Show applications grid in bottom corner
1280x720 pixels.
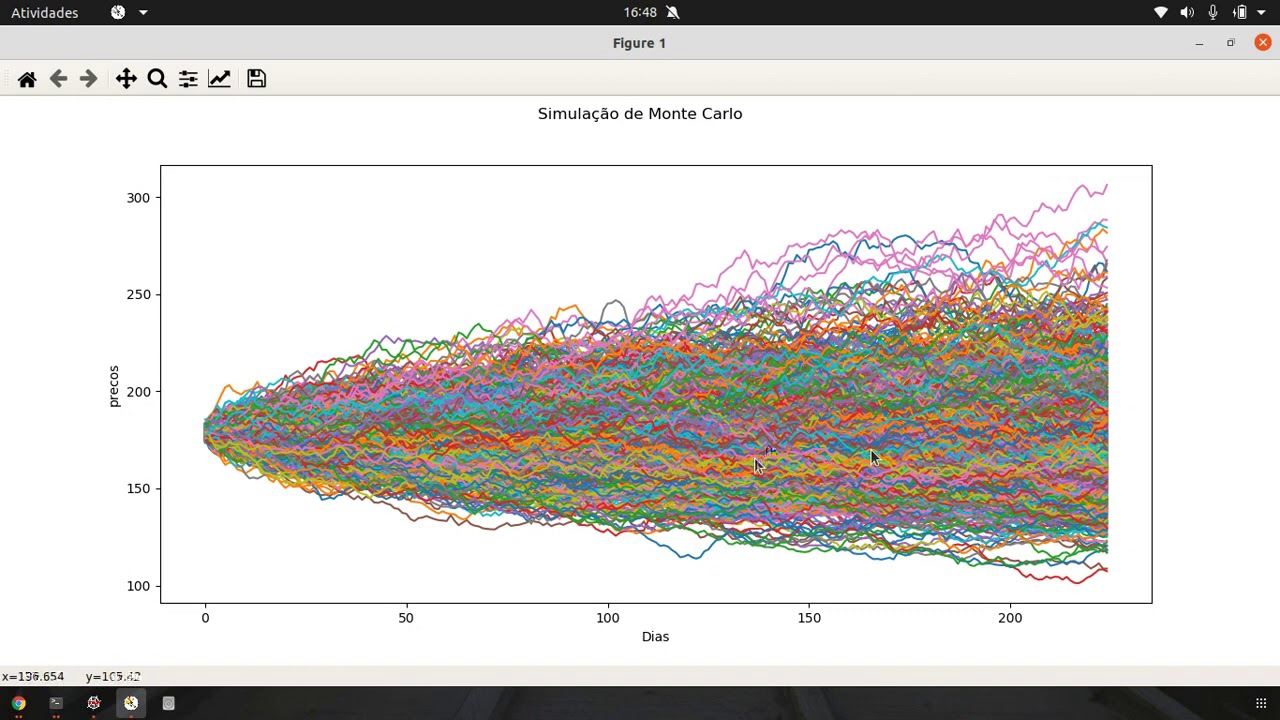pyautogui.click(x=1261, y=703)
